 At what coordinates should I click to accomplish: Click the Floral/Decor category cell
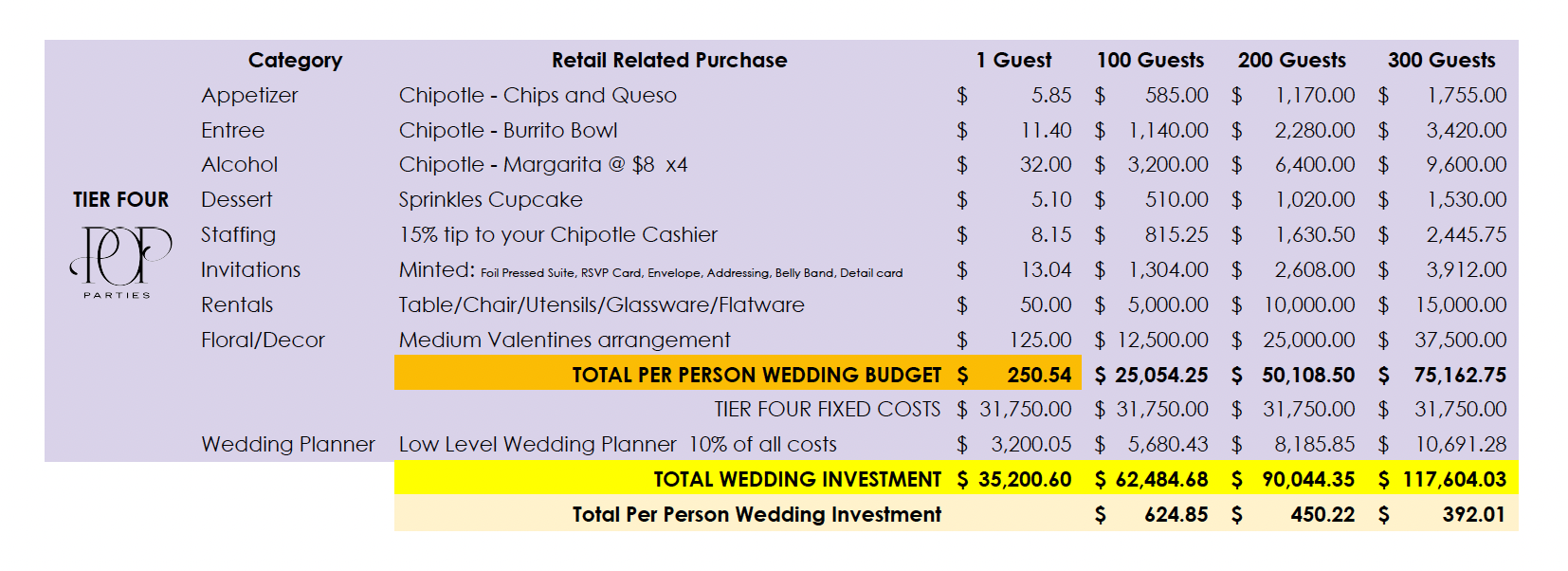[263, 340]
